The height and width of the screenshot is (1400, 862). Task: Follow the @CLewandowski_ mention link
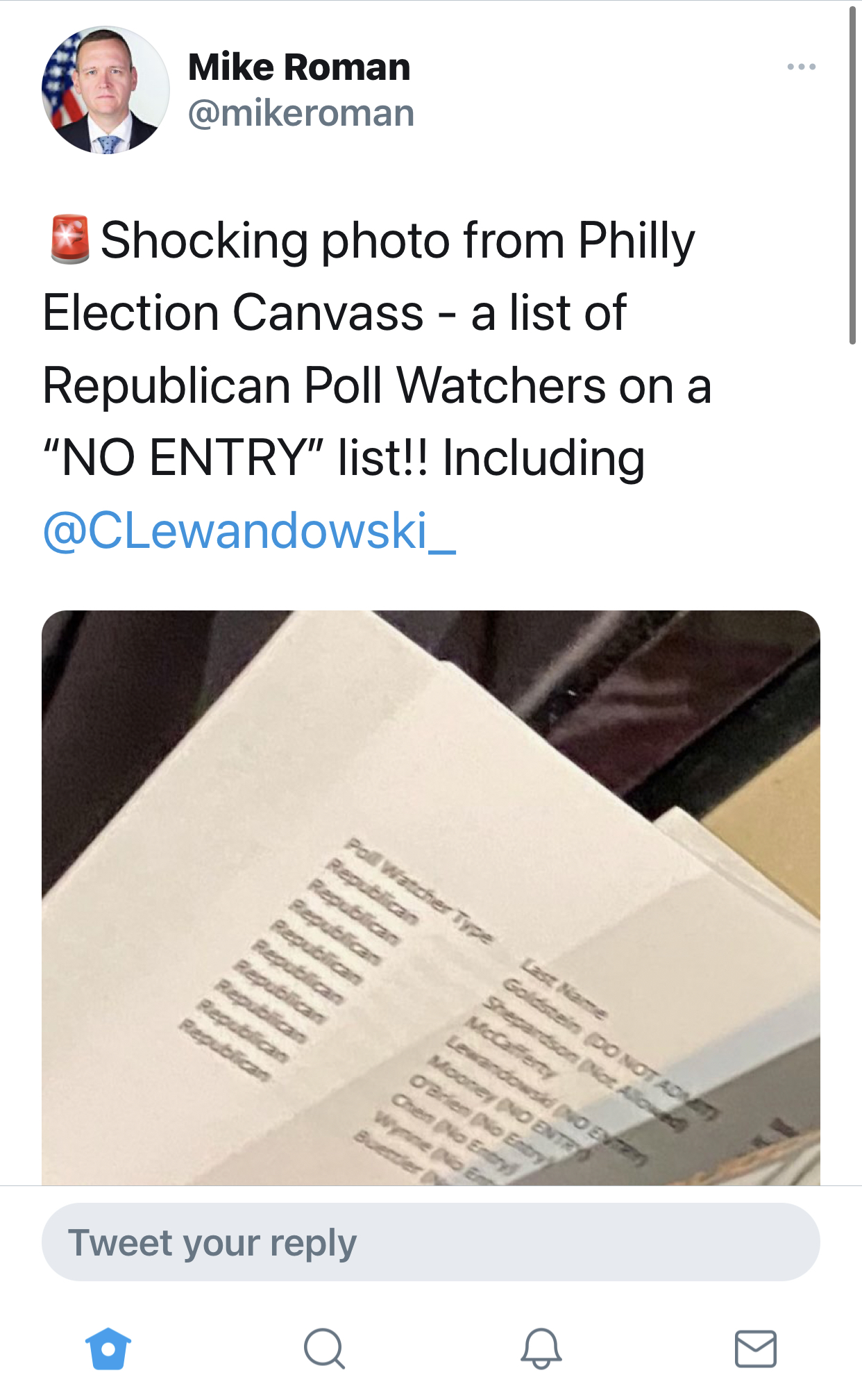(x=249, y=531)
